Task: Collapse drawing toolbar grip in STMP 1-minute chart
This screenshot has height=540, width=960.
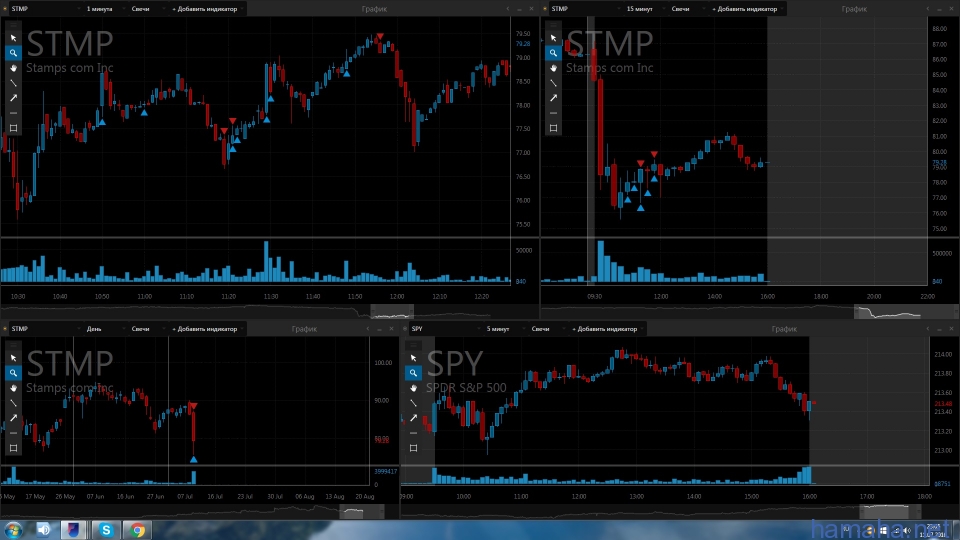Action: click(x=13, y=25)
